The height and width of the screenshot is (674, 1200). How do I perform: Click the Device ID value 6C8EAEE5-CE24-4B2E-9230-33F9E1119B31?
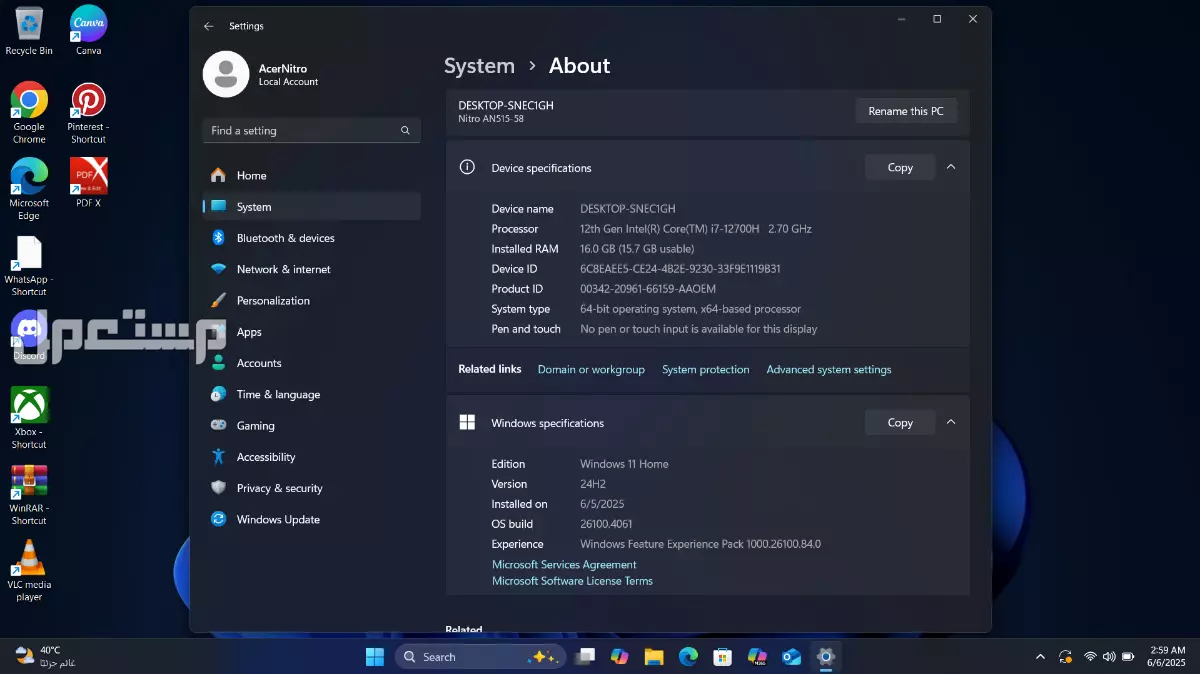click(x=680, y=268)
